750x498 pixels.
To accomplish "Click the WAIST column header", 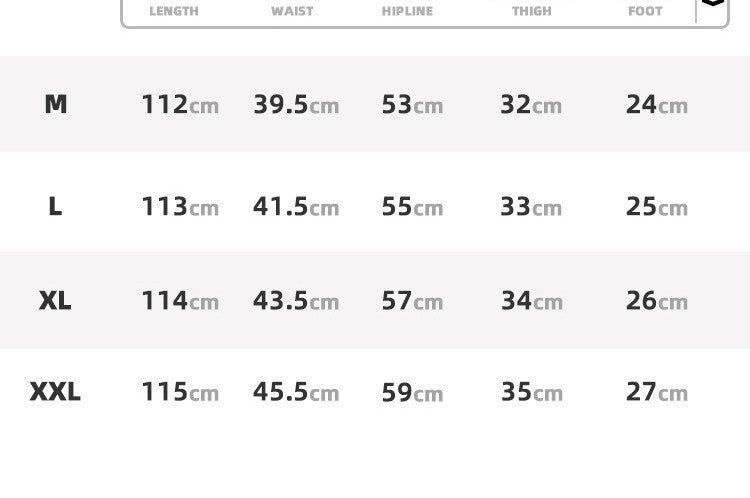I will [x=292, y=11].
